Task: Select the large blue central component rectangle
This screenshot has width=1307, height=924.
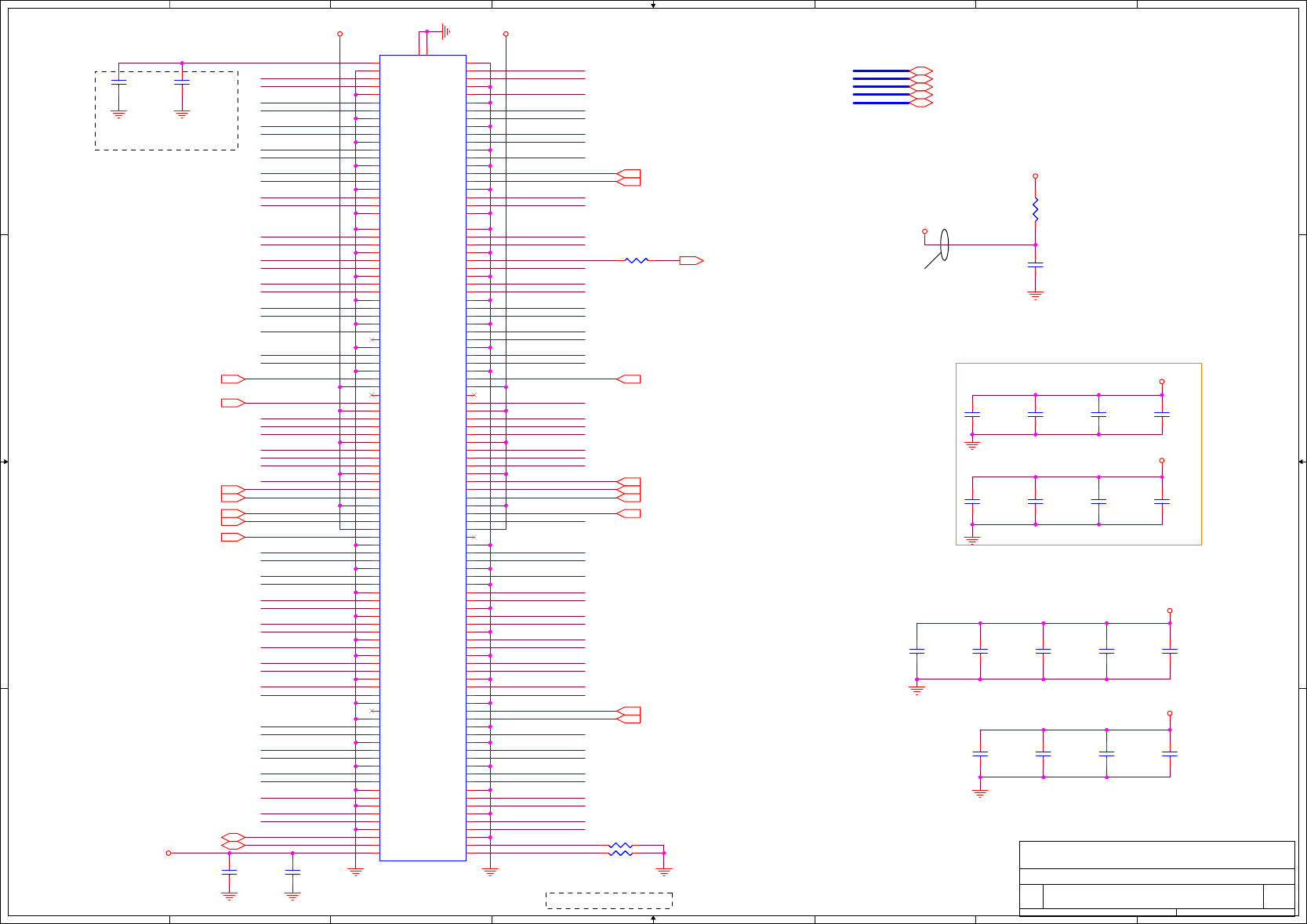Action: pos(423,458)
